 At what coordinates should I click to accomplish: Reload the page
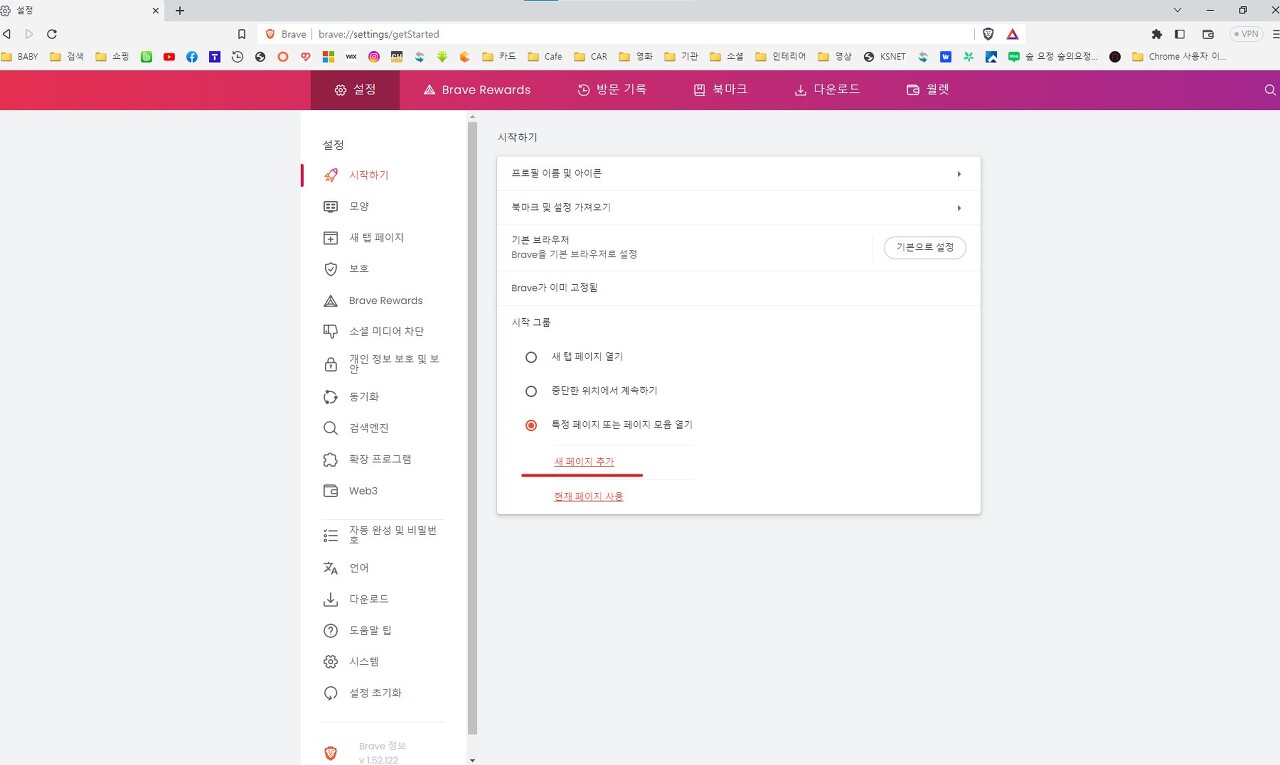(52, 34)
